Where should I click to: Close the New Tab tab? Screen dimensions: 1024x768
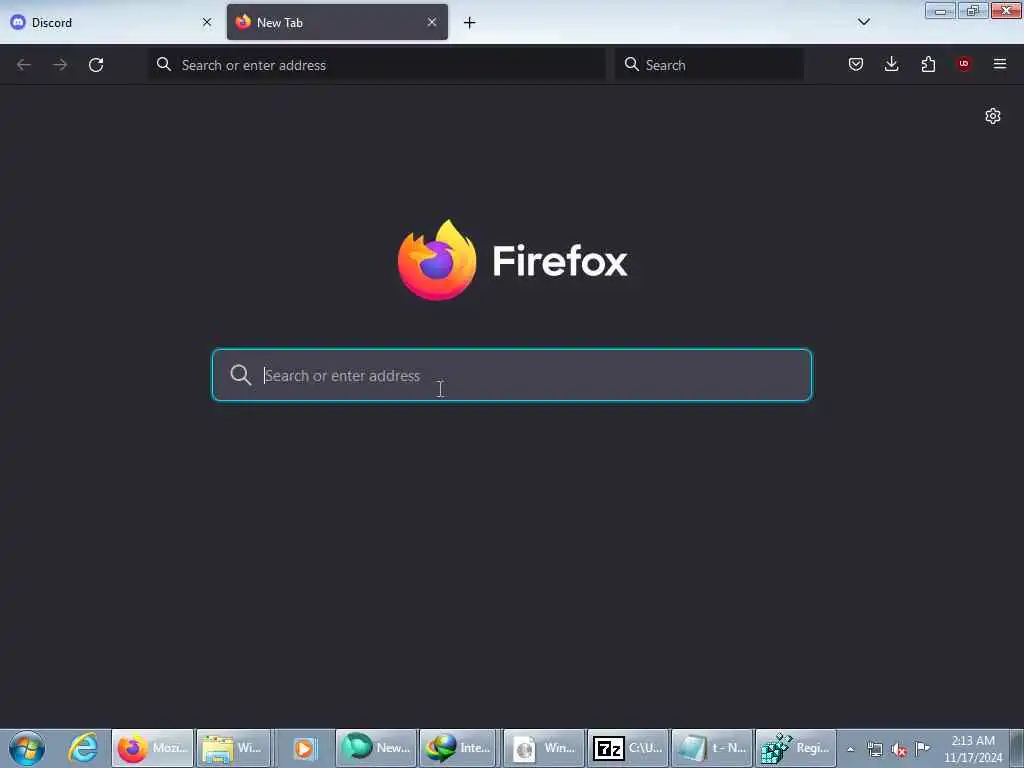[x=432, y=22]
